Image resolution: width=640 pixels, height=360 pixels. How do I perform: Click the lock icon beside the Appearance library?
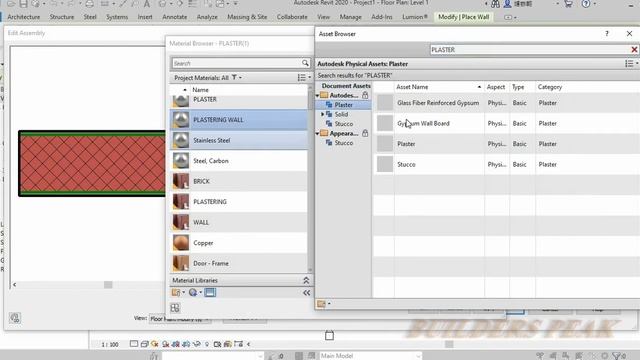[x=365, y=133]
